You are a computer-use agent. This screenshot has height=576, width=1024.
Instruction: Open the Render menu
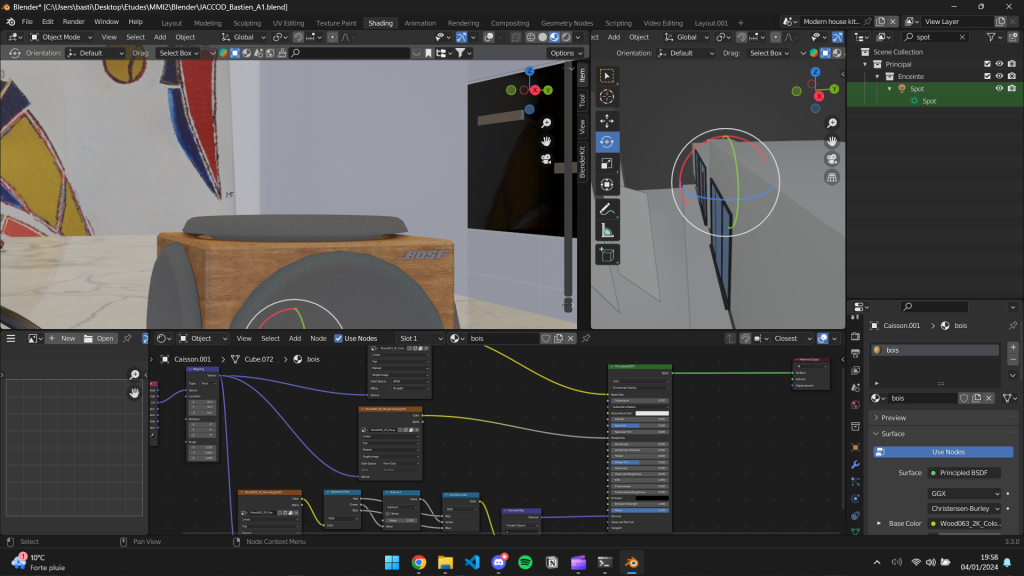click(x=74, y=21)
